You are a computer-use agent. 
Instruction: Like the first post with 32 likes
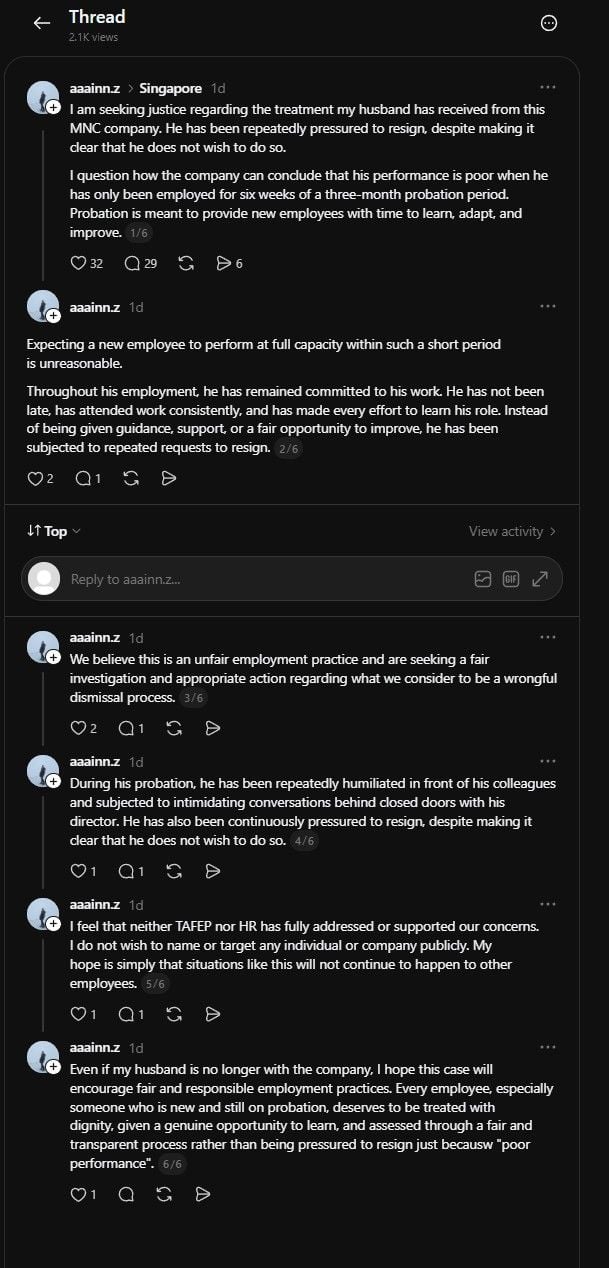point(87,263)
